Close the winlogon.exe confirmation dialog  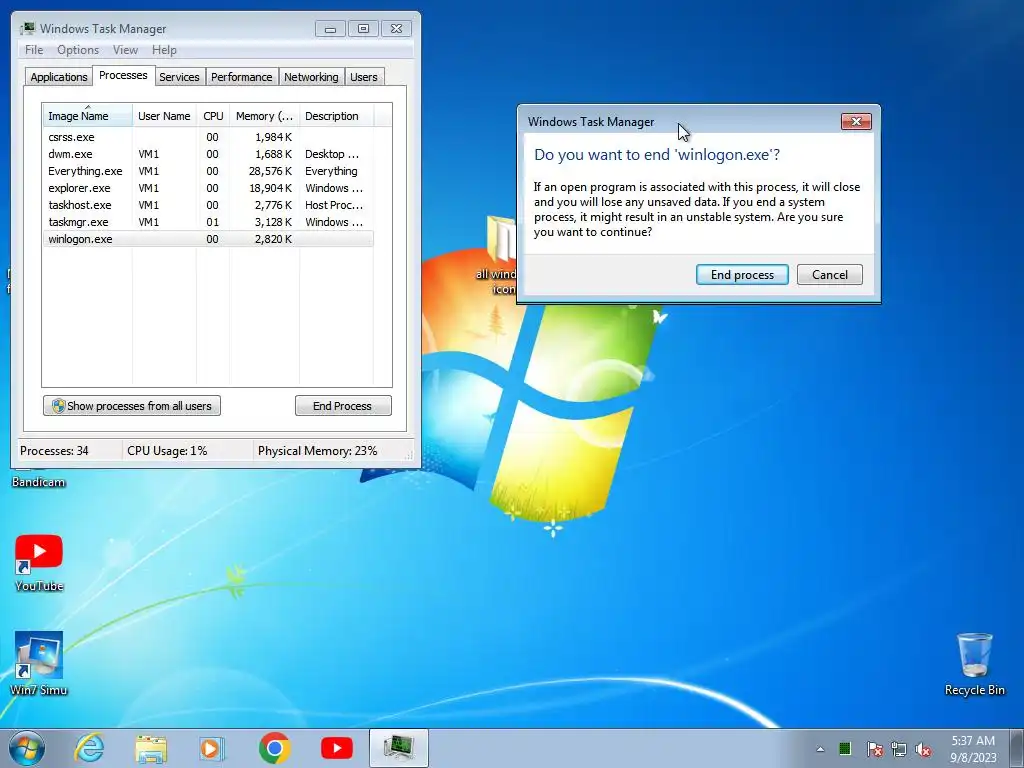coord(856,121)
